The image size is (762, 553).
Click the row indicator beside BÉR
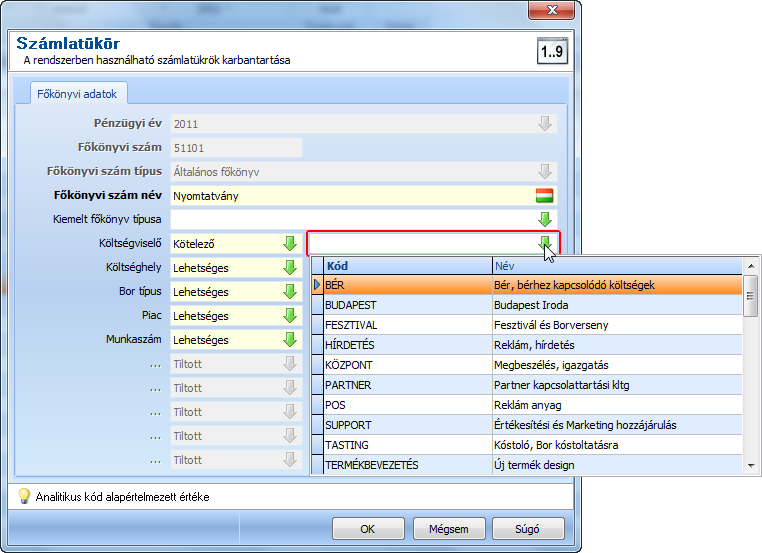[317, 285]
